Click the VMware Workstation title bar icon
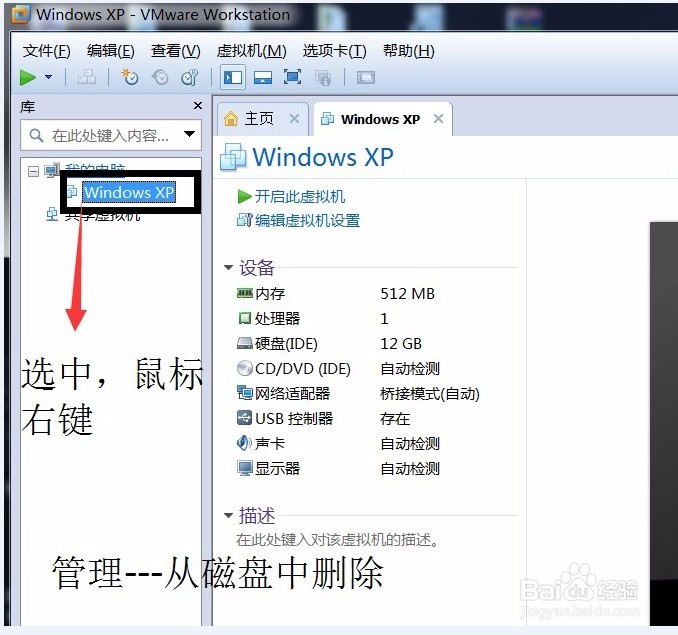678x635 pixels. pos(21,15)
